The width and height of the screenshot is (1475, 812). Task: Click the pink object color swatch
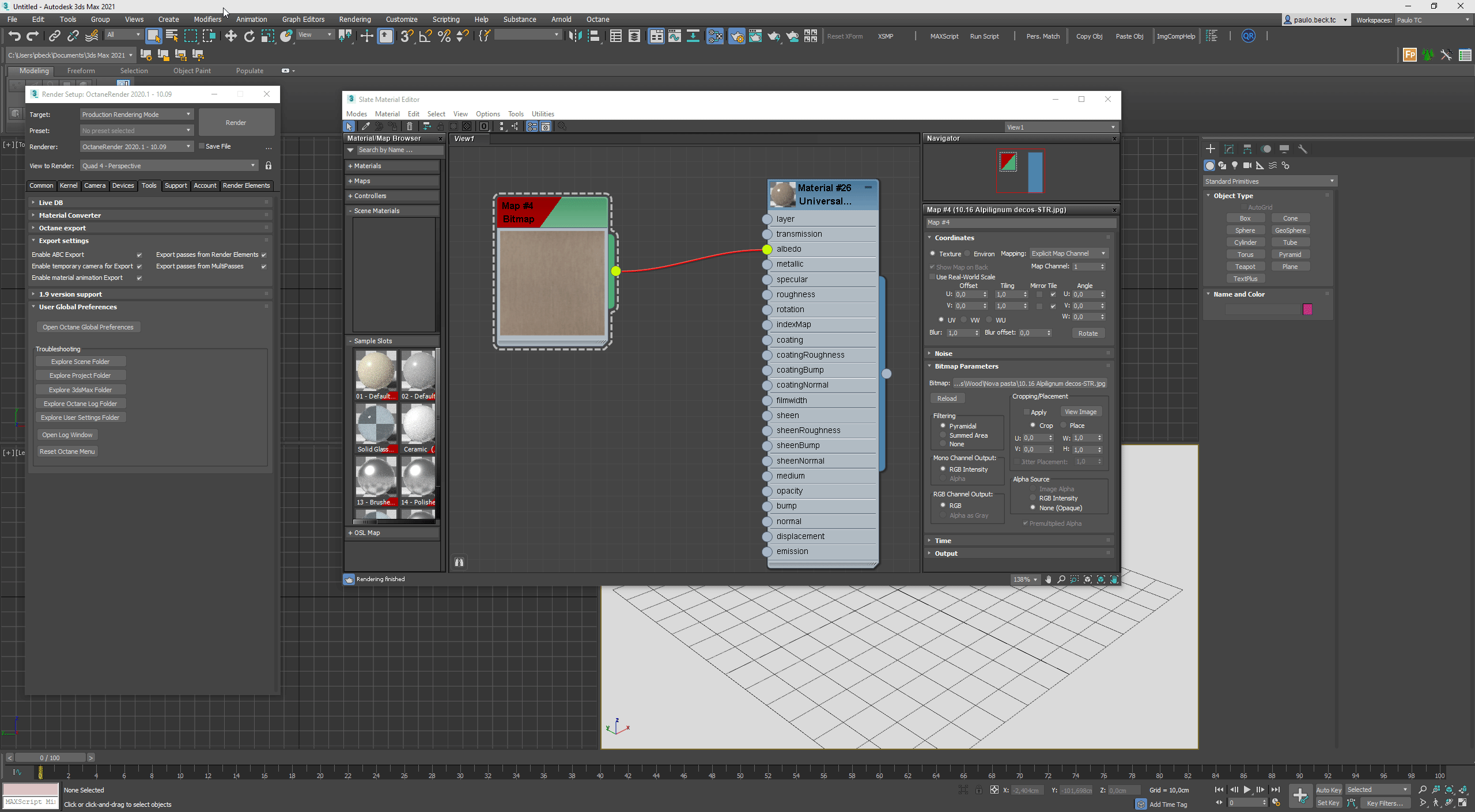coord(1307,310)
